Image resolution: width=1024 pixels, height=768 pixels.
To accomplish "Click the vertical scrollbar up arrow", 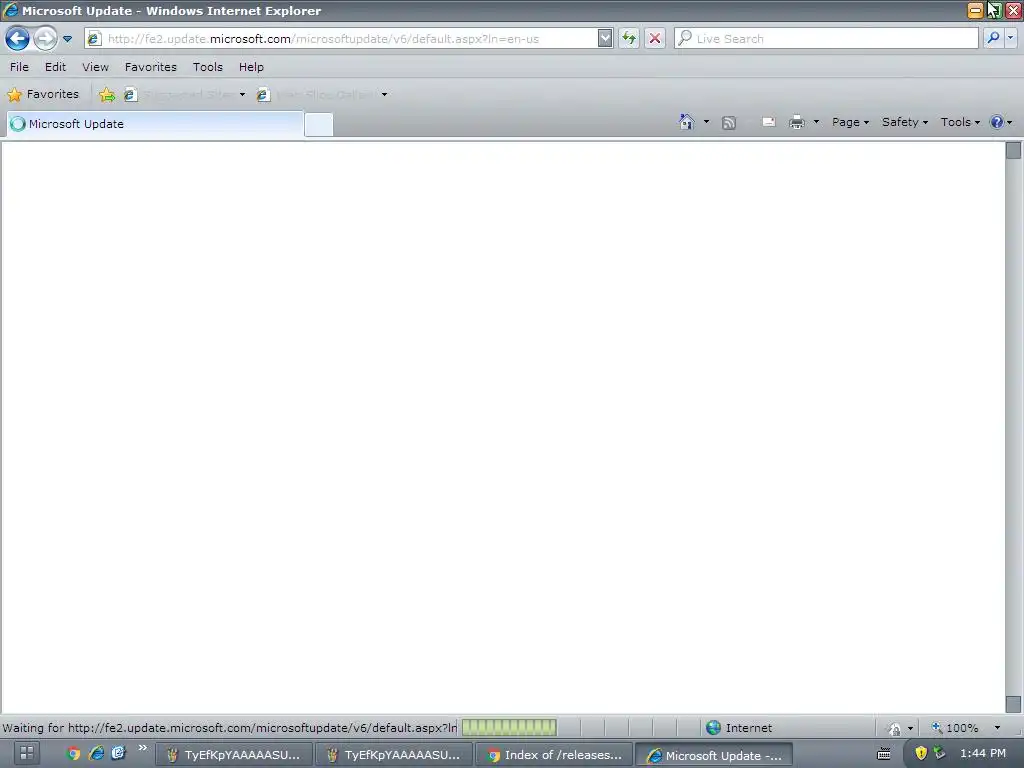I will [1013, 150].
